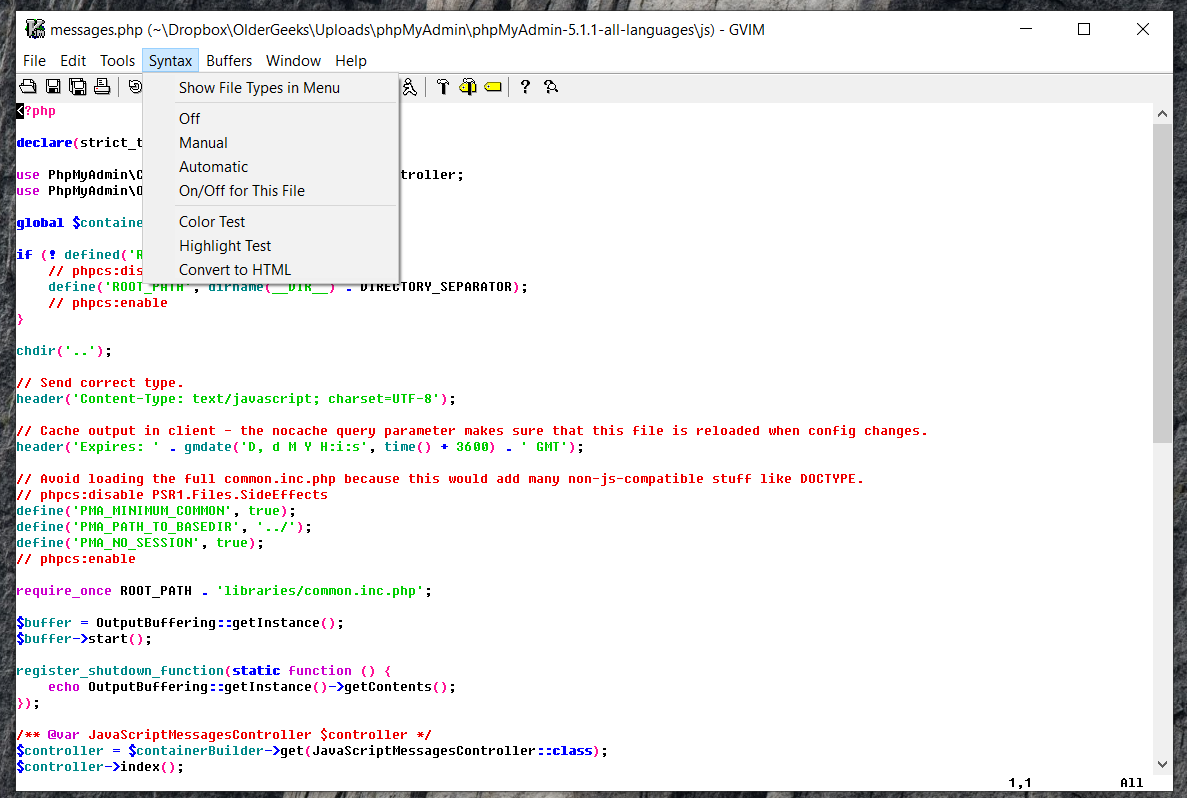Viewport: 1187px width, 798px height.
Task: Click the 'declare' keyword
Action: (45, 143)
